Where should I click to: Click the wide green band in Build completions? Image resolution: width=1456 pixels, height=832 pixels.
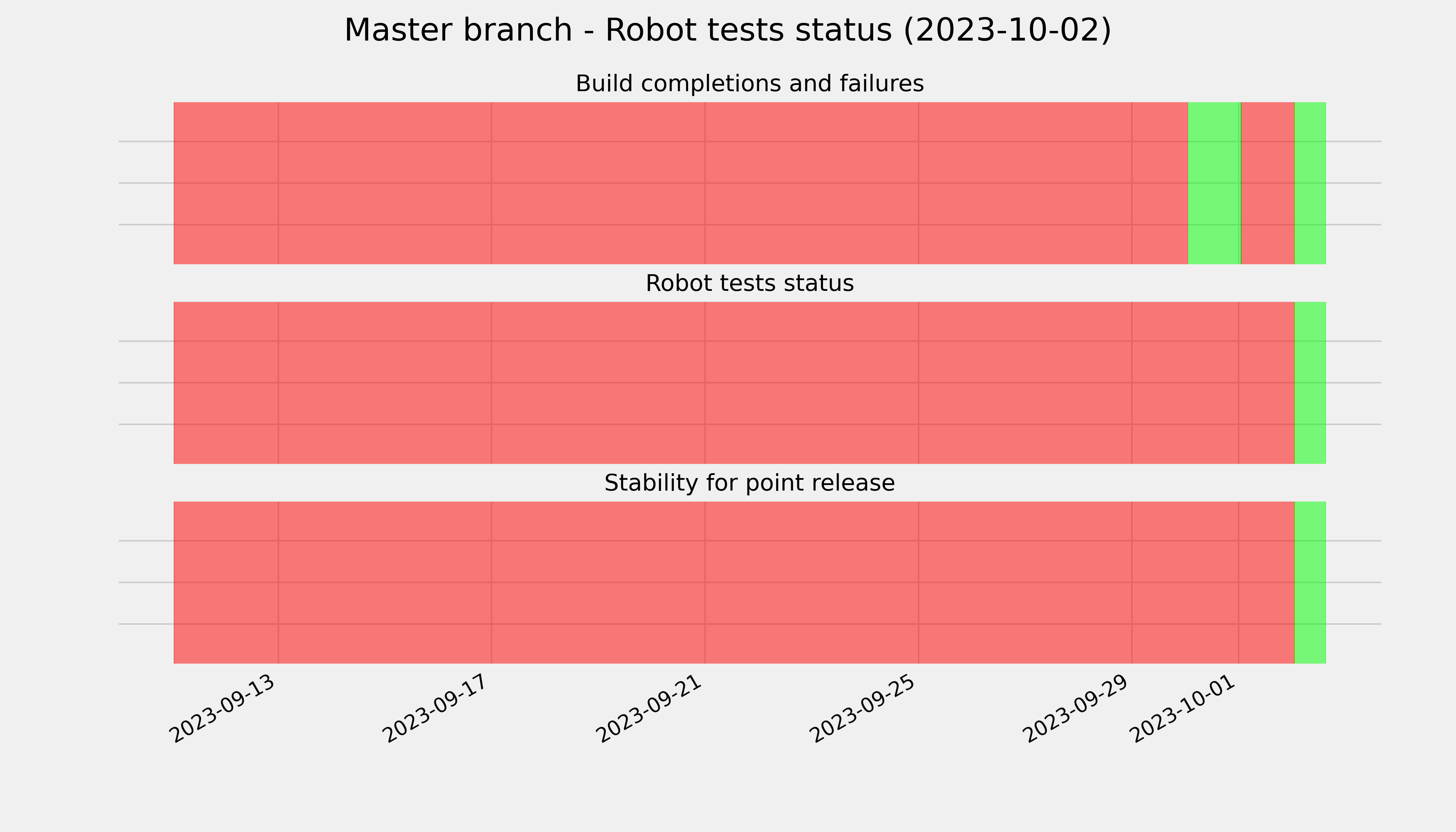[1213, 183]
